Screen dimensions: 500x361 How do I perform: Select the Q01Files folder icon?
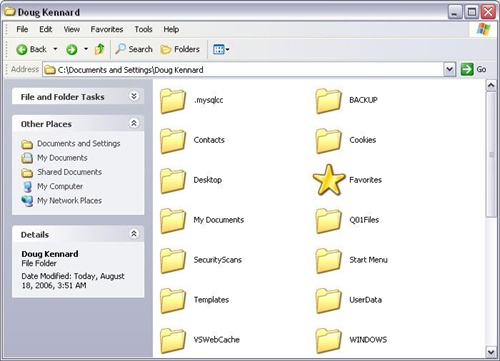[328, 221]
